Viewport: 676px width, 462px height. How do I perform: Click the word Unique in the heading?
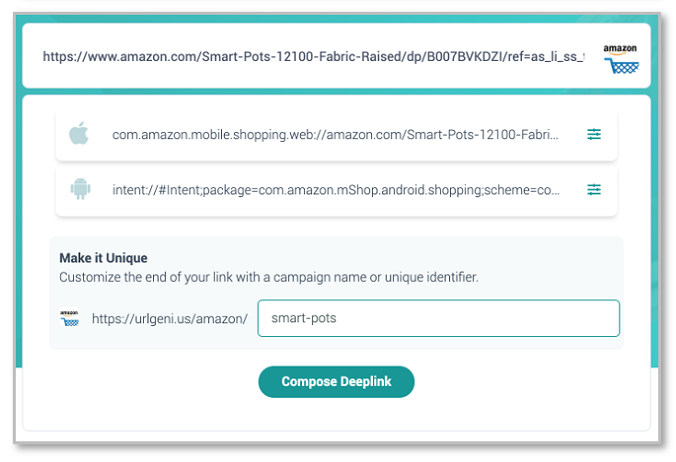127,258
